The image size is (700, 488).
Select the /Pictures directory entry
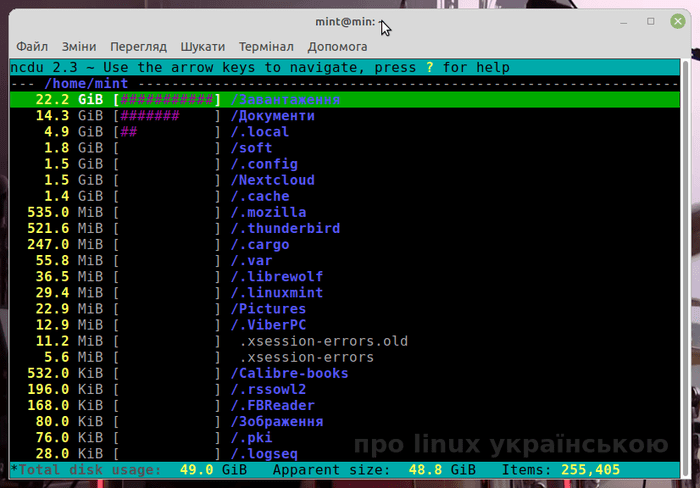[345, 309]
